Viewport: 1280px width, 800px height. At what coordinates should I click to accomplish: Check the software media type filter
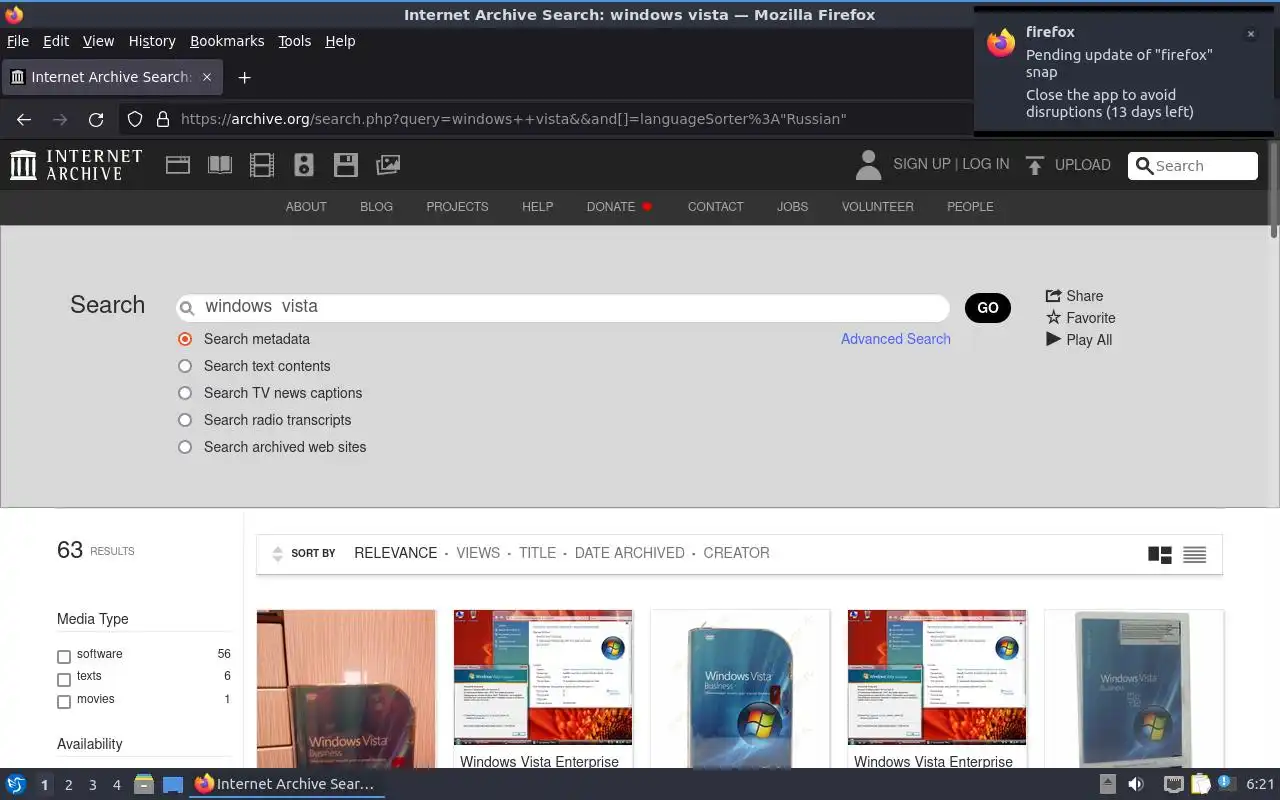pyautogui.click(x=64, y=657)
